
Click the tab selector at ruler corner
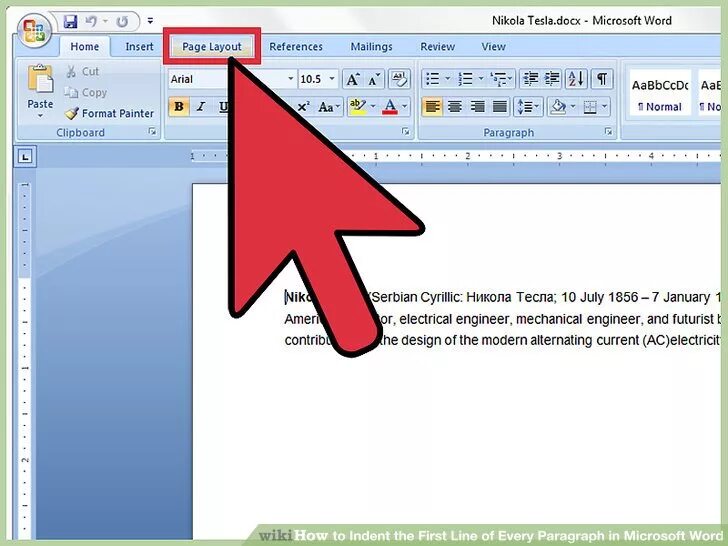coord(25,156)
